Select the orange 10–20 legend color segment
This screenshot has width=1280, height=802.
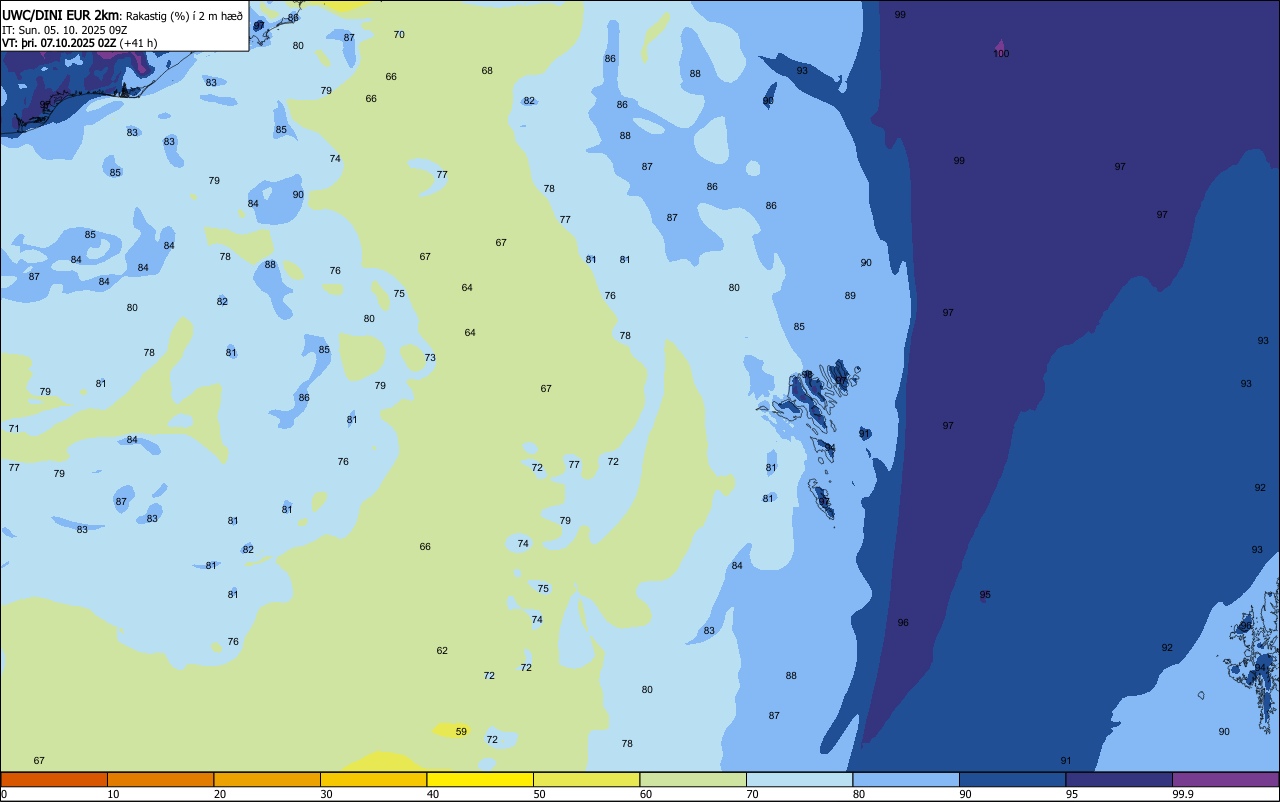tap(160, 780)
